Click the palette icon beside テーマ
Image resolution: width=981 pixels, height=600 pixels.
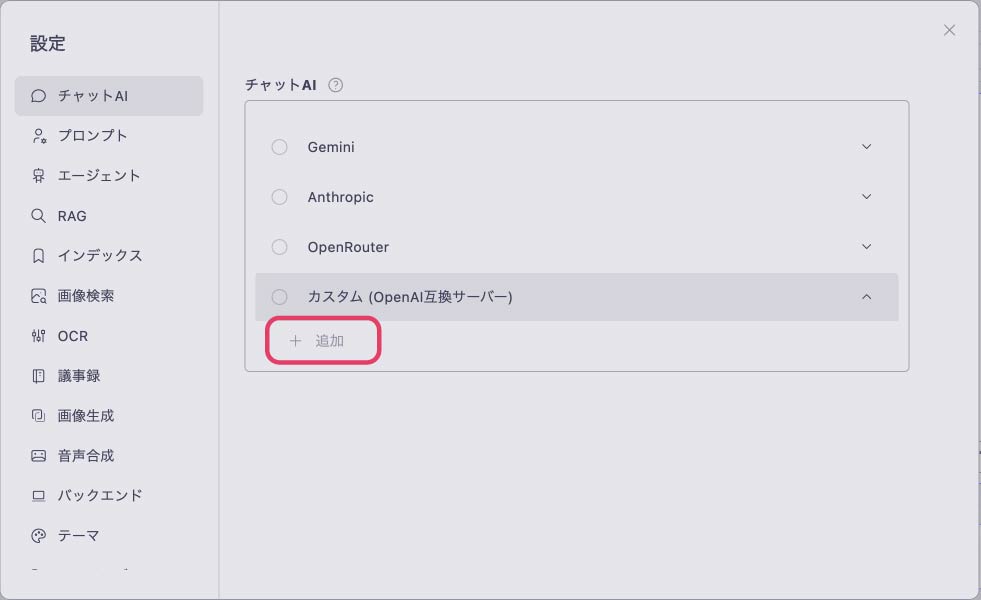click(38, 536)
